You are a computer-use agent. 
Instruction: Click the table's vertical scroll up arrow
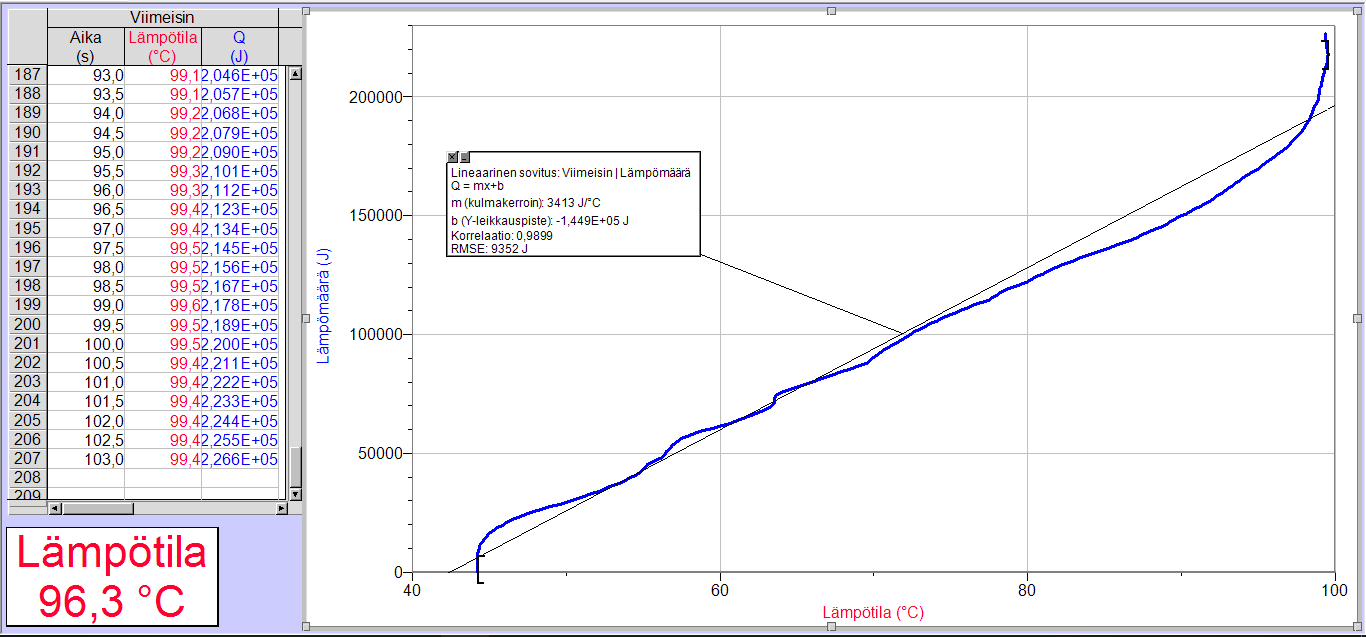[x=295, y=74]
